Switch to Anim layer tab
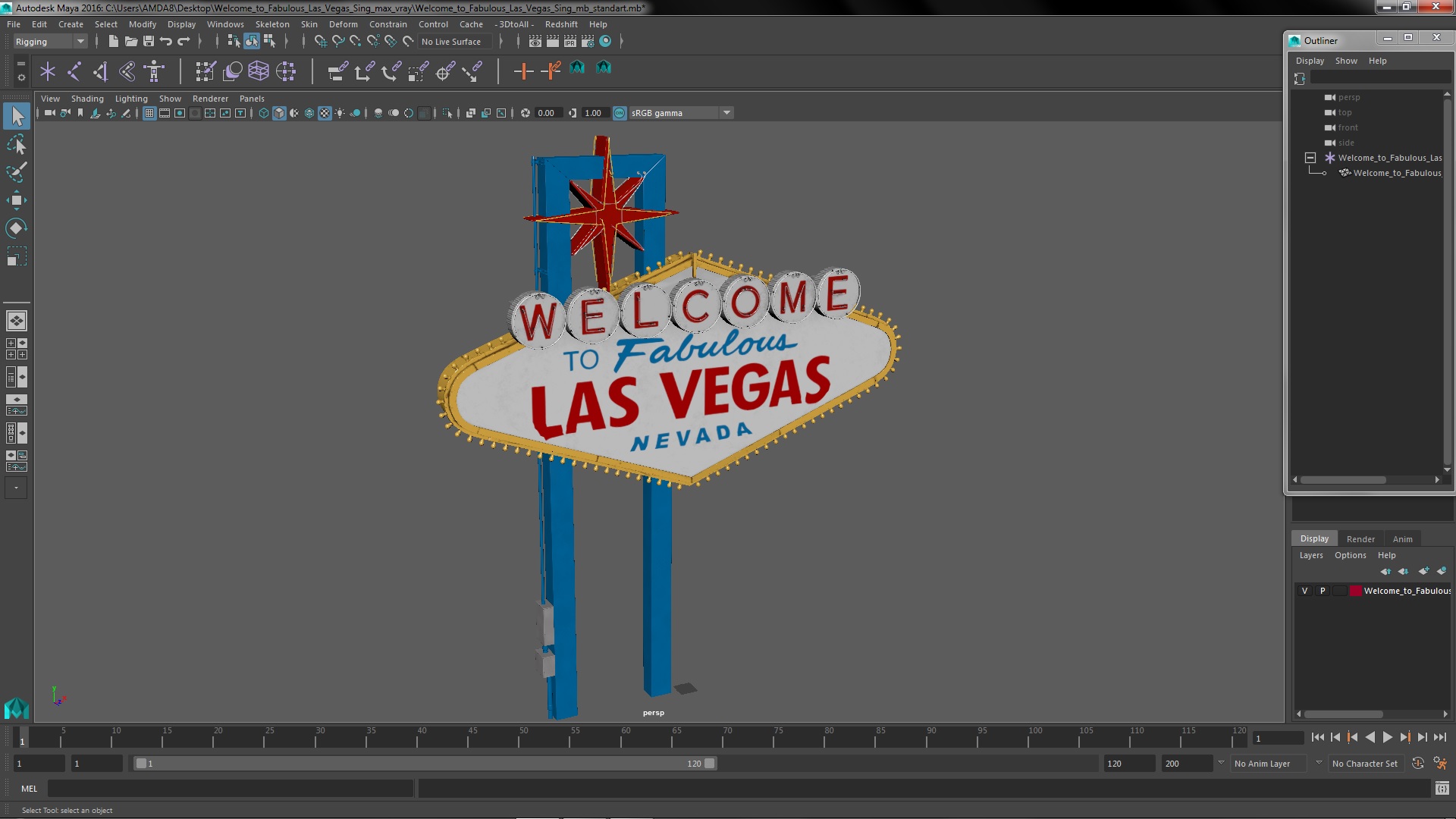 [x=1402, y=539]
